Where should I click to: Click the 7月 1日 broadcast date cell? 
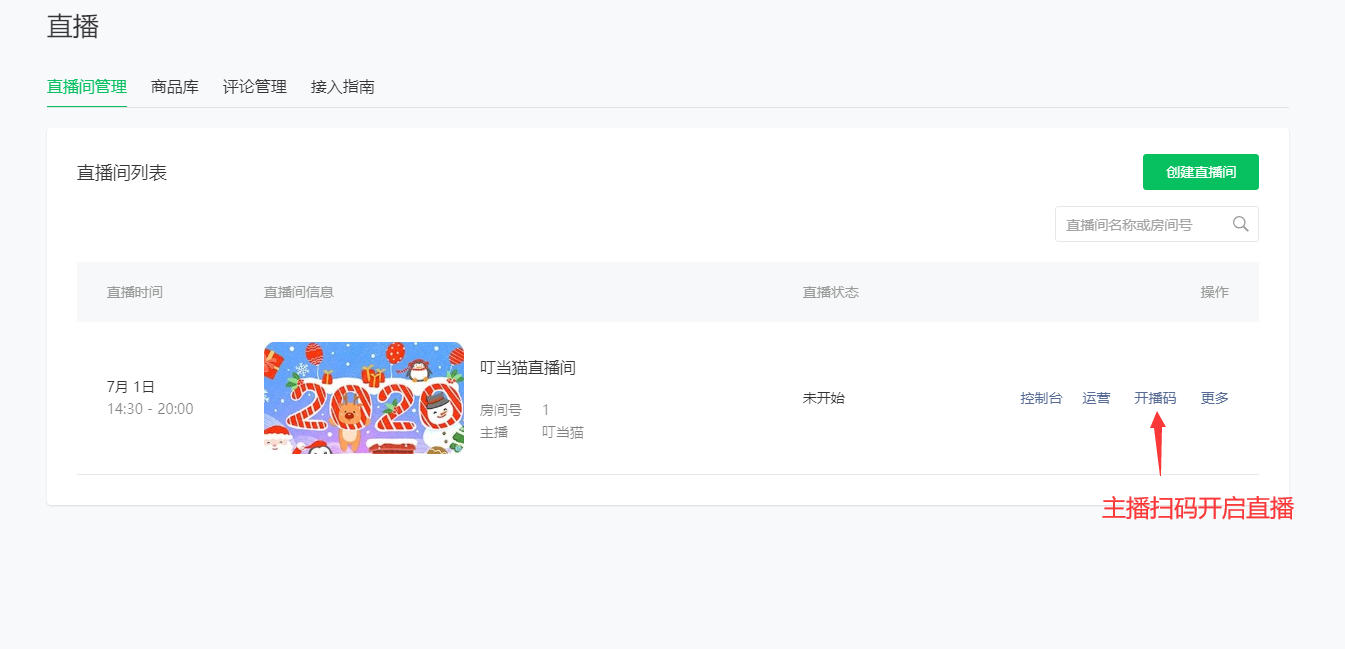click(131, 387)
